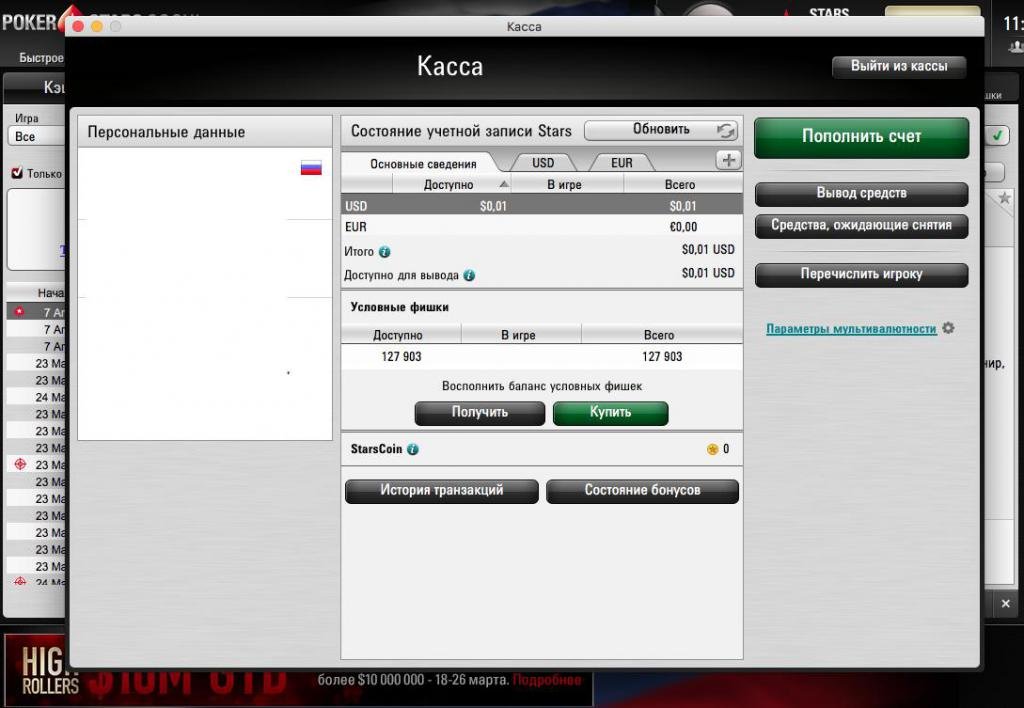Click the green Купить button
The width and height of the screenshot is (1024, 708).
click(x=611, y=413)
